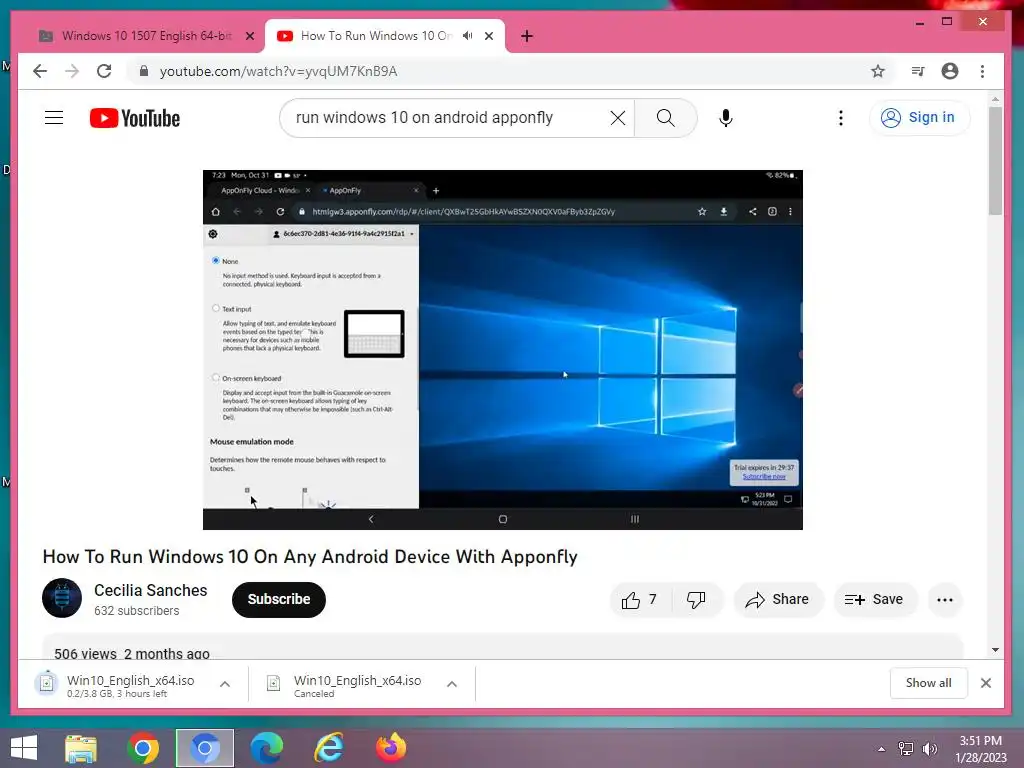Open Internet Explorer from the taskbar
Viewport: 1024px width, 768px height.
[329, 748]
